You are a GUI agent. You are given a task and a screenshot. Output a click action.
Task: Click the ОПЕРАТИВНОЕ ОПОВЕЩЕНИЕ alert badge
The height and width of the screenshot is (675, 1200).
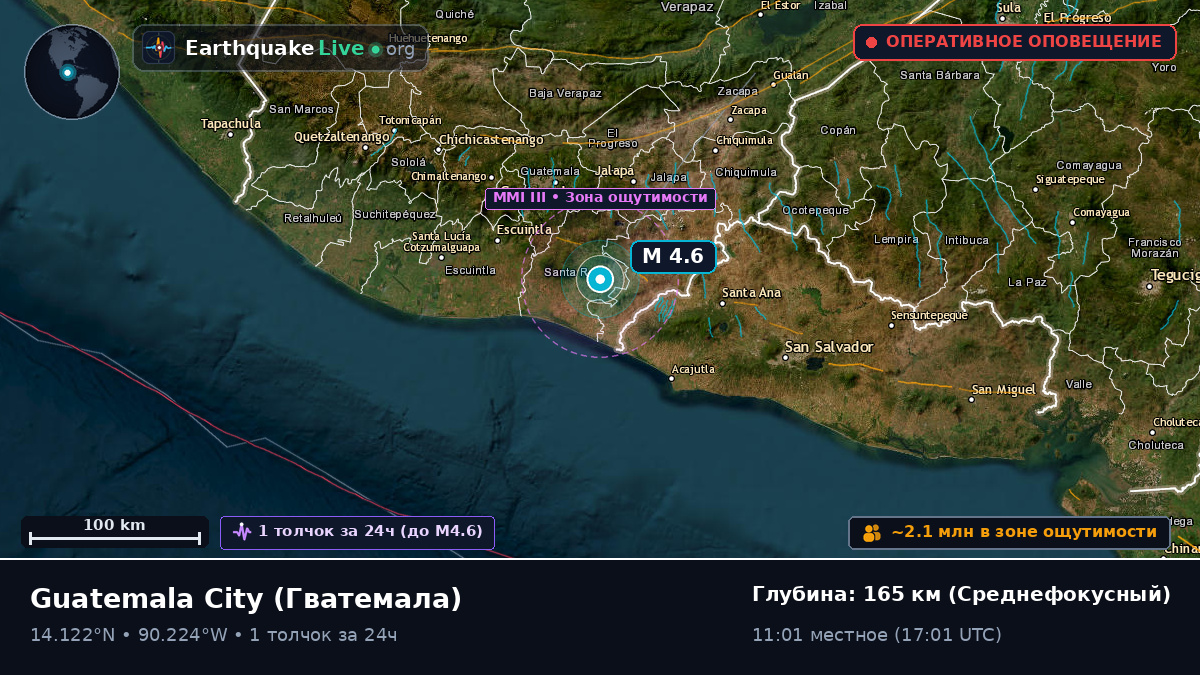tap(1015, 42)
